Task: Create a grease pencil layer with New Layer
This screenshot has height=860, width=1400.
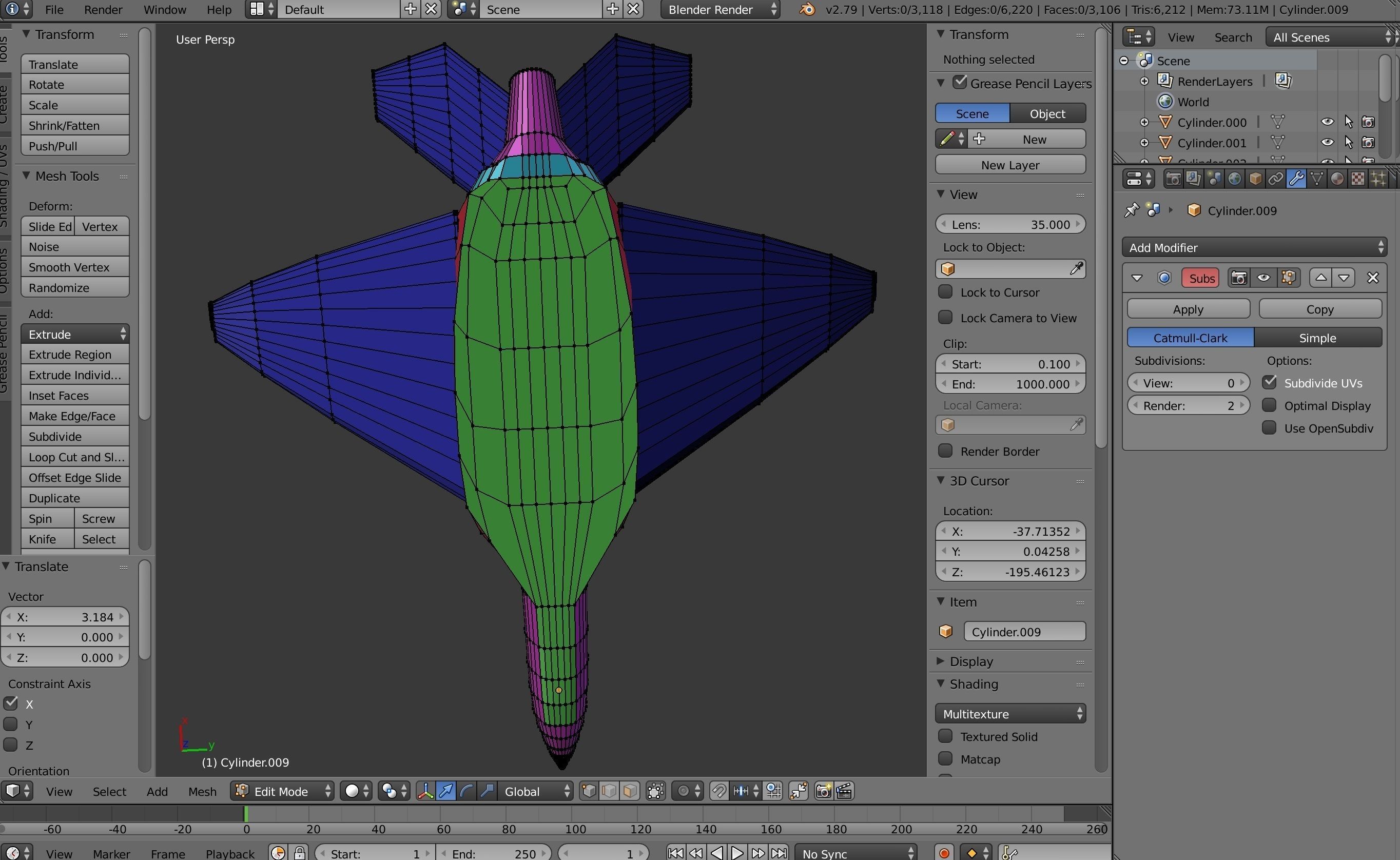Action: [x=1010, y=164]
